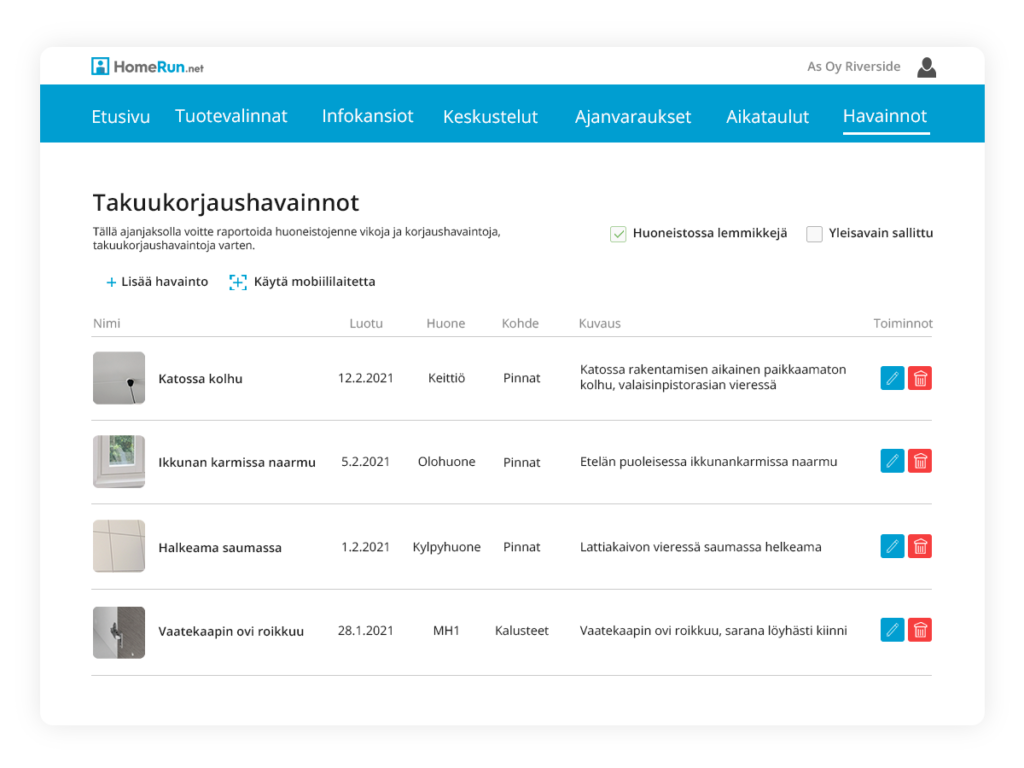1024x768 pixels.
Task: Edit the Halkeama saumassa entry
Action: pos(892,546)
